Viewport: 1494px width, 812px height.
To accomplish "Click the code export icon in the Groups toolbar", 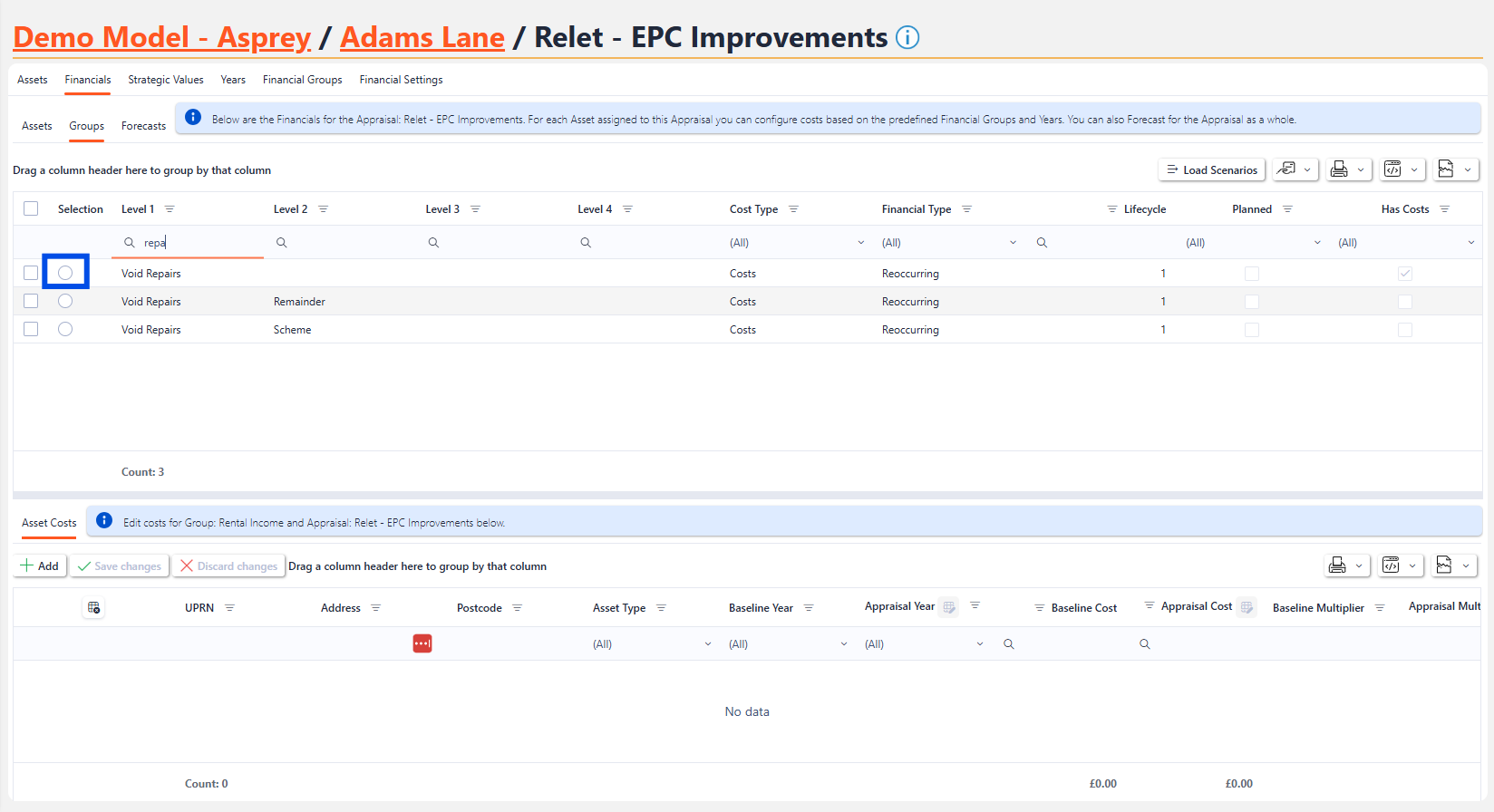I will coord(1393,169).
